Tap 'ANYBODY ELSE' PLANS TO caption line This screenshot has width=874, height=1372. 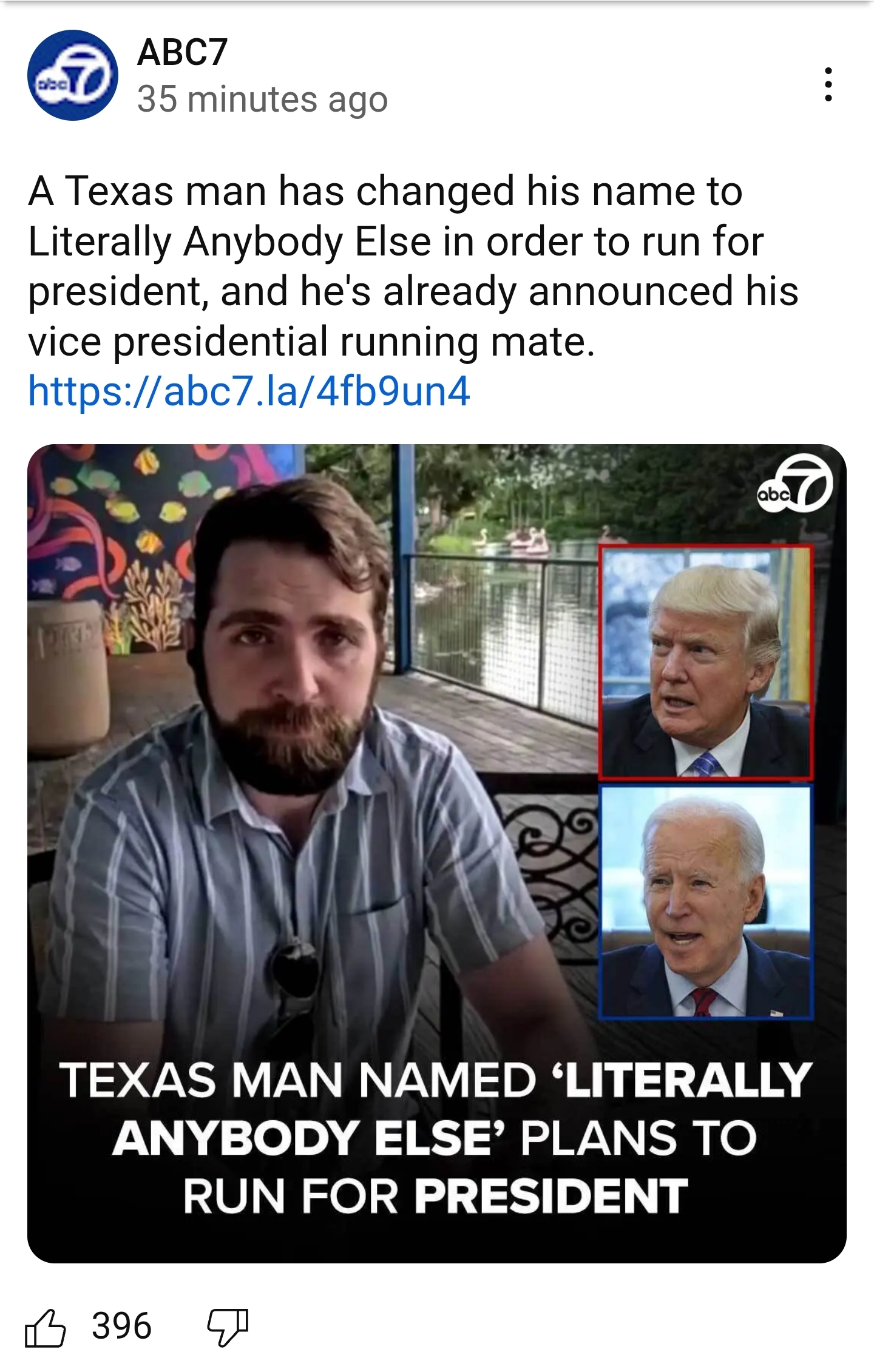[435, 1138]
